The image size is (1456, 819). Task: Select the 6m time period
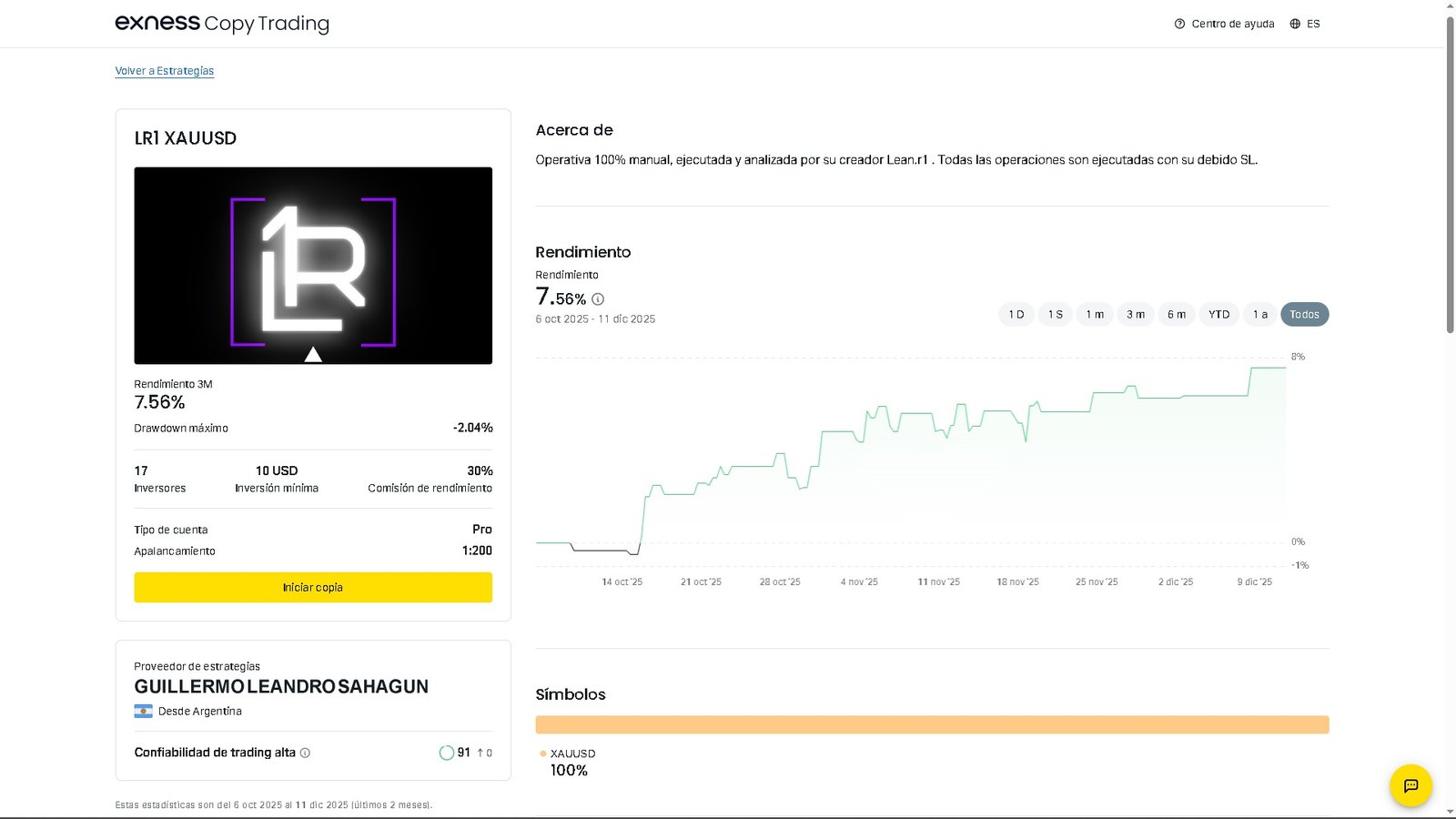coord(1177,314)
